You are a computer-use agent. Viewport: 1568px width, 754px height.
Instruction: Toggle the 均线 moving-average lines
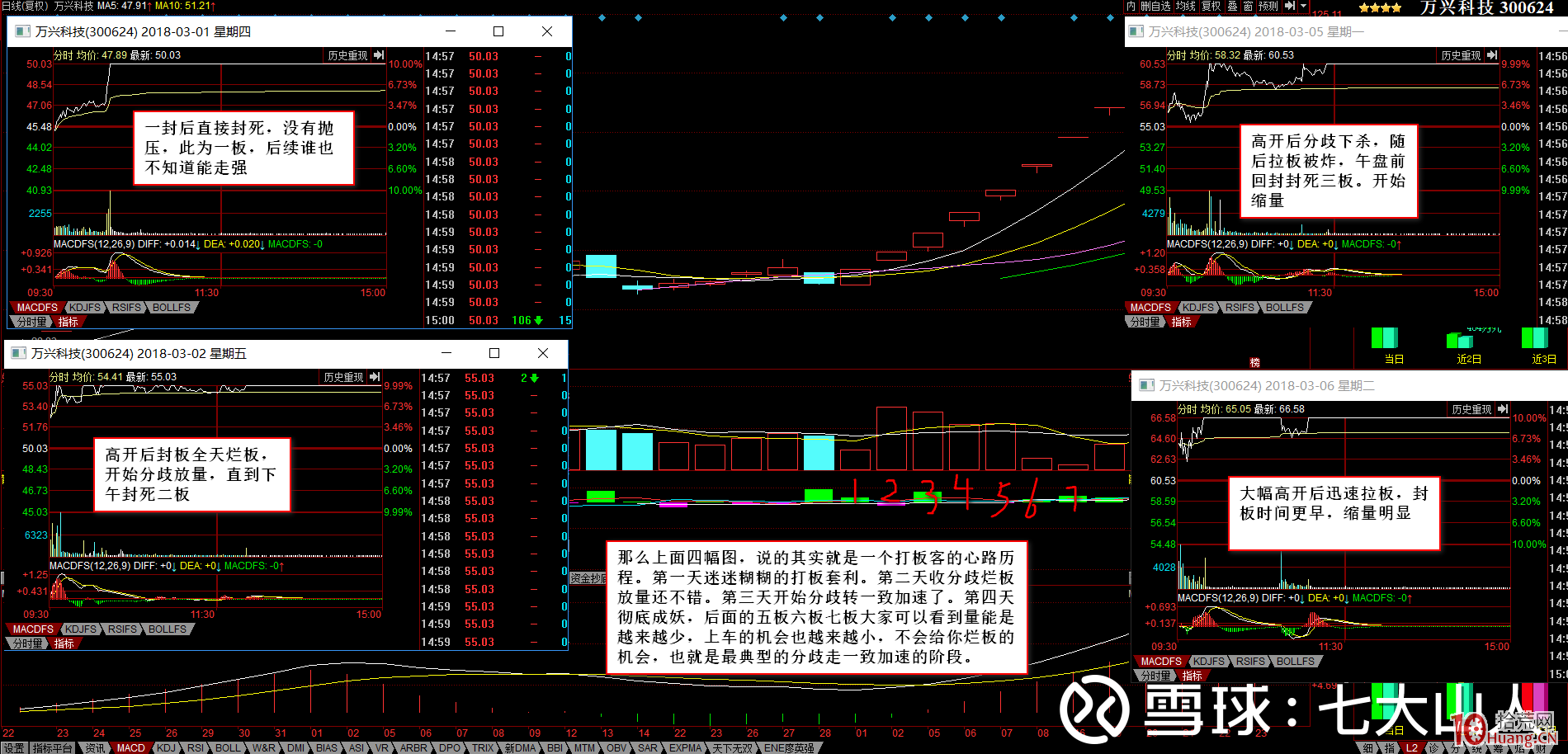[x=1186, y=6]
